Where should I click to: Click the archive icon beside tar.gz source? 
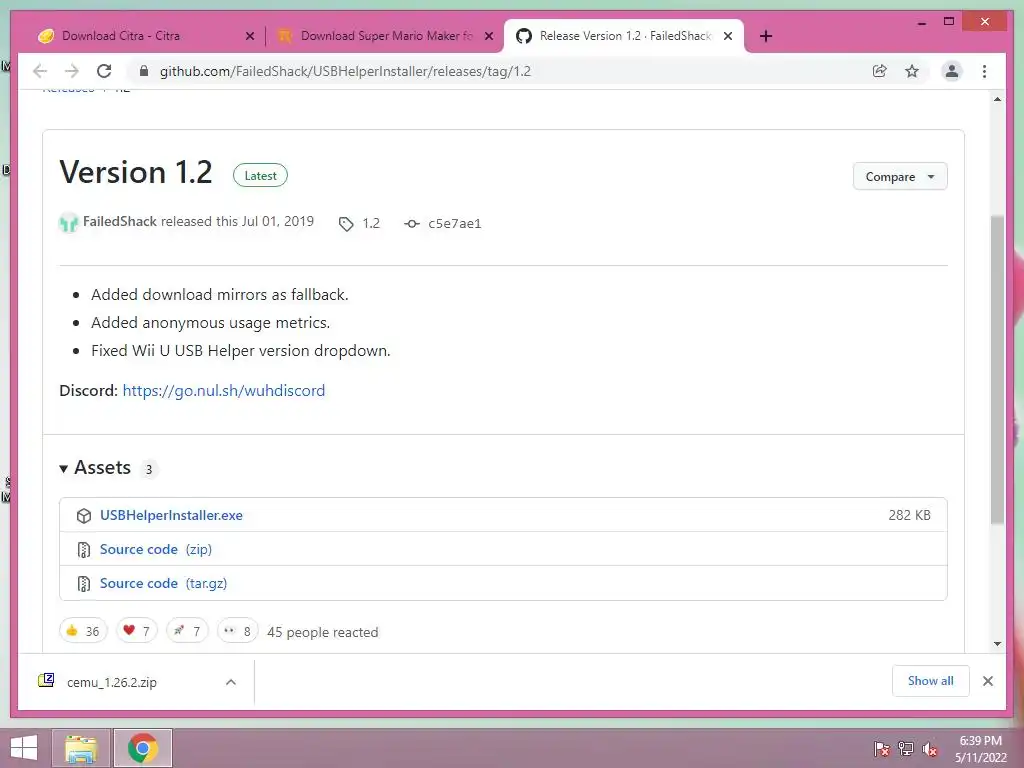click(84, 584)
